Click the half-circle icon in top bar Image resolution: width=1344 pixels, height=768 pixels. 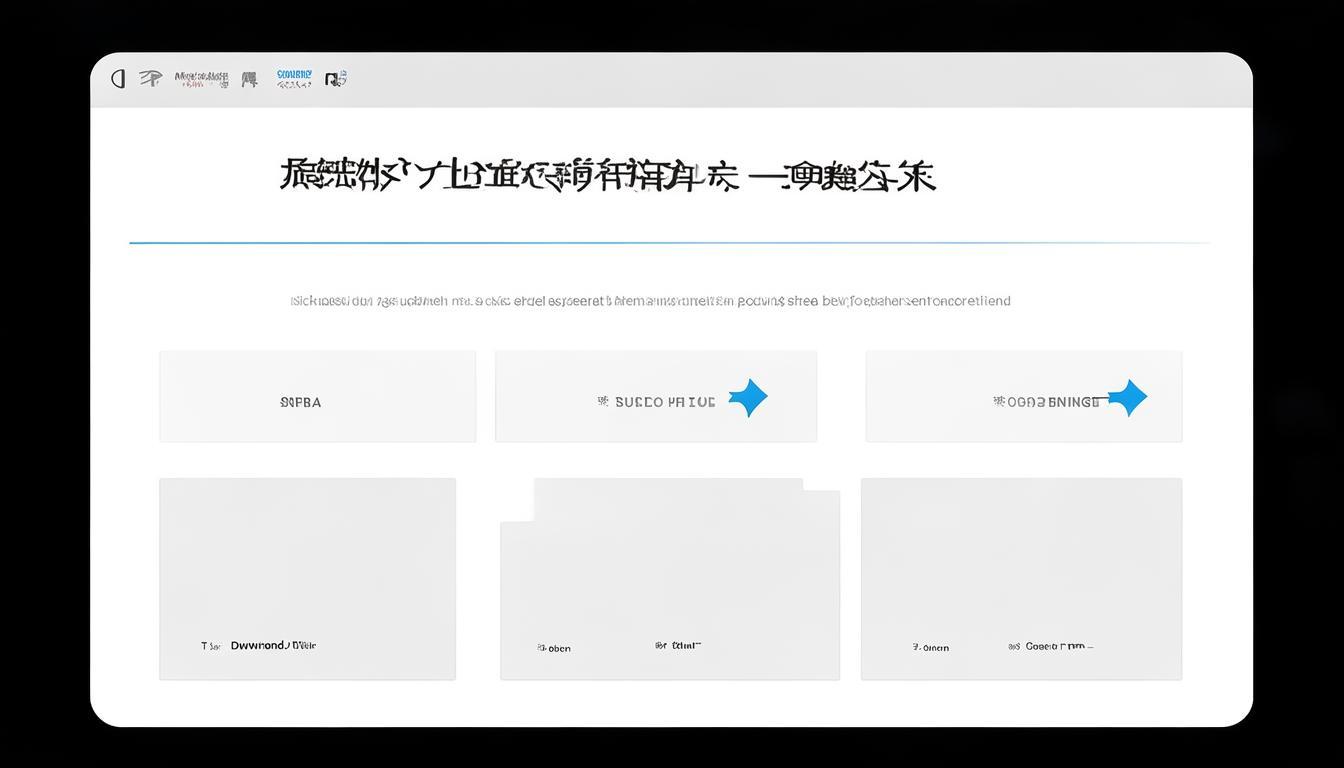(x=118, y=79)
